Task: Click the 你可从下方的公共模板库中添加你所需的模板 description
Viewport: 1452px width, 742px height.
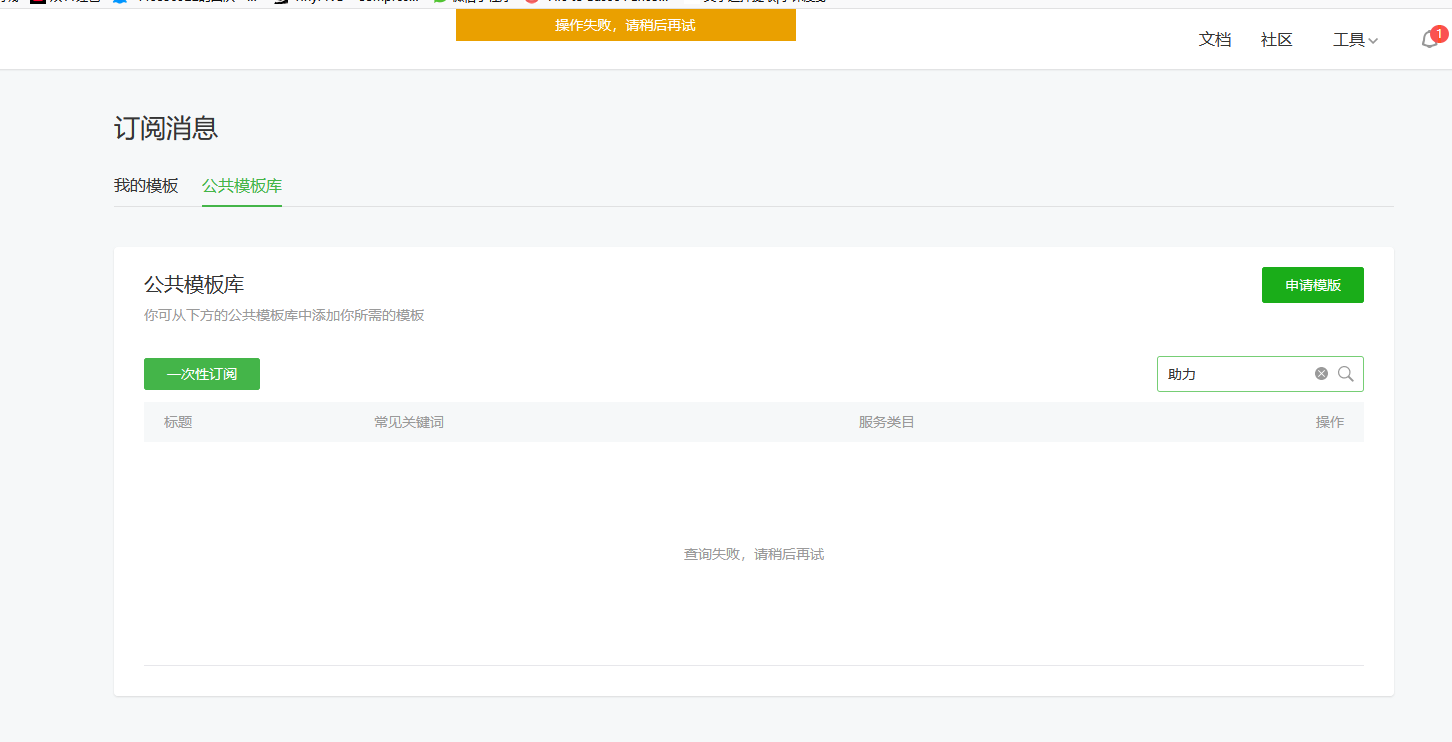Action: pos(284,316)
